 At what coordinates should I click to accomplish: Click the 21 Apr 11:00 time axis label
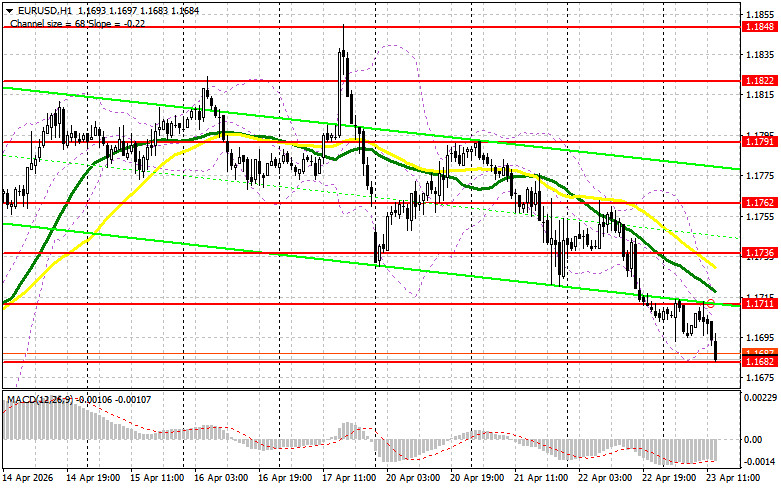click(x=541, y=478)
